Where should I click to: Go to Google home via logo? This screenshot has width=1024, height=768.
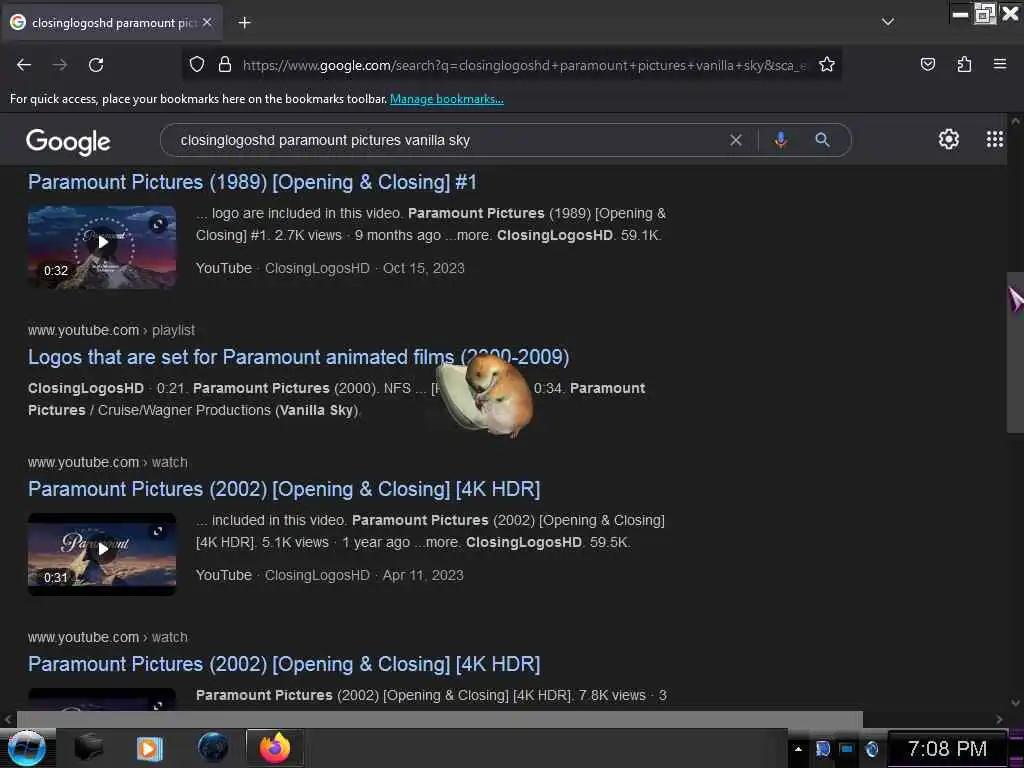tap(68, 141)
